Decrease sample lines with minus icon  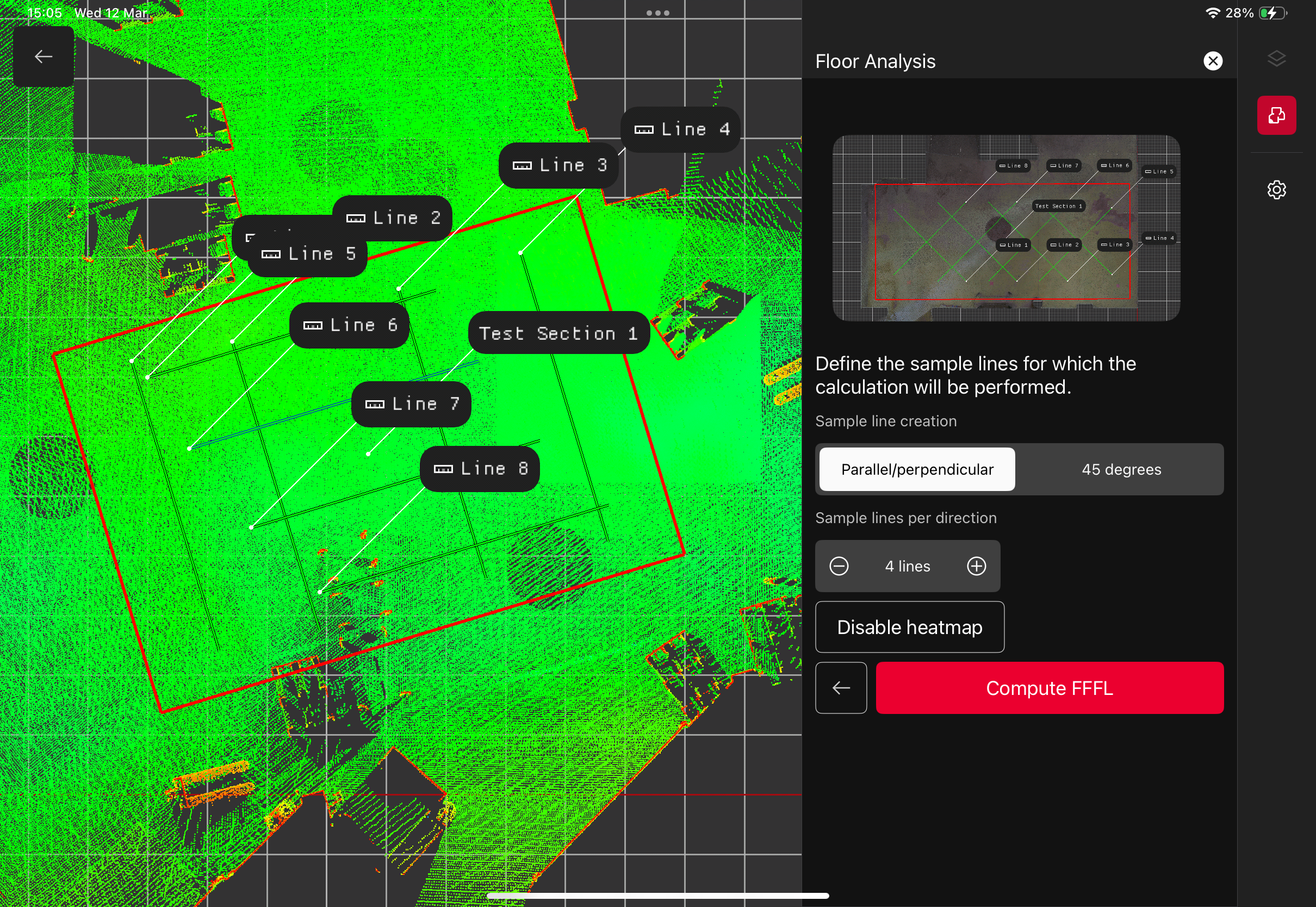(839, 566)
